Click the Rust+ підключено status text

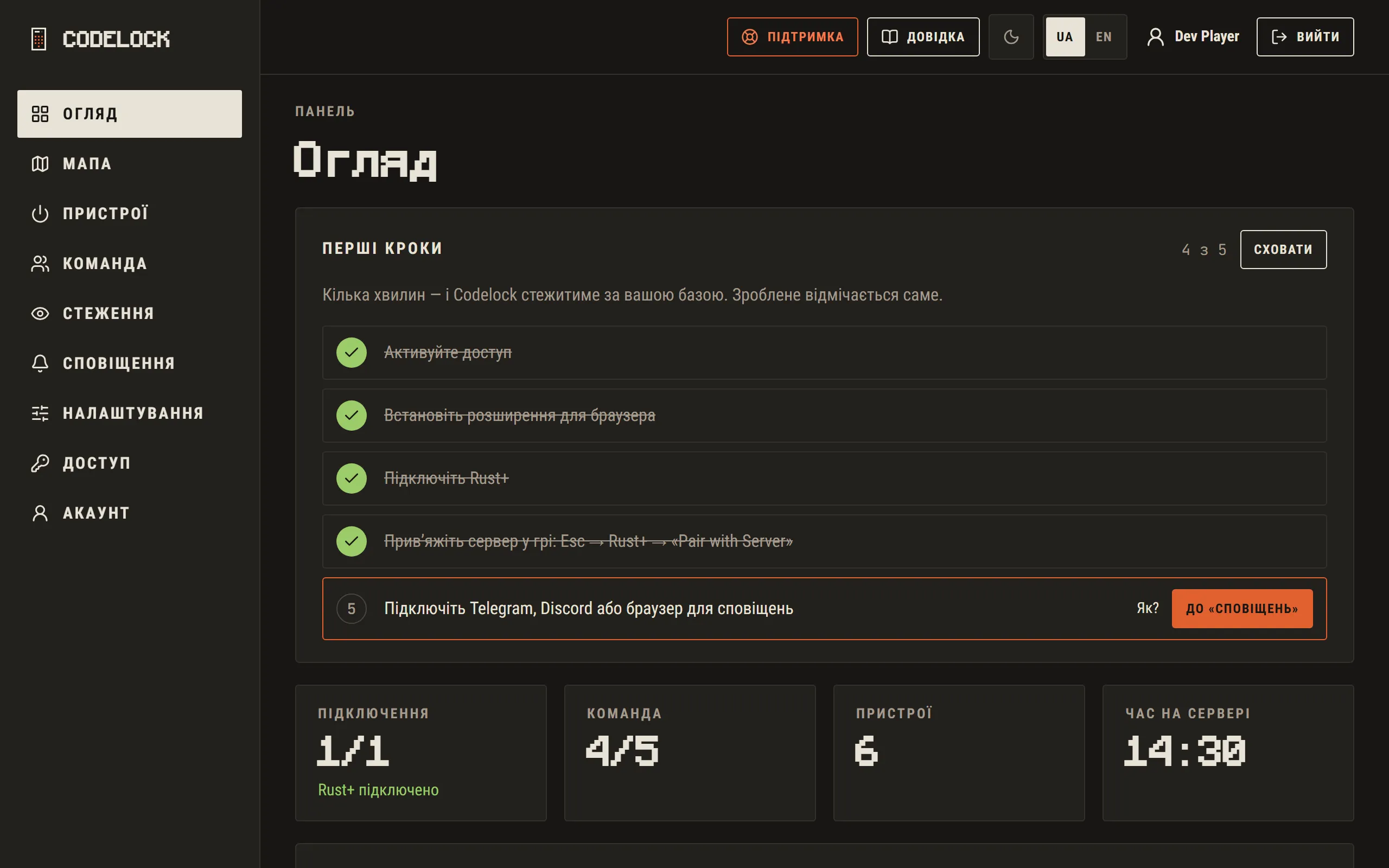[x=378, y=790]
